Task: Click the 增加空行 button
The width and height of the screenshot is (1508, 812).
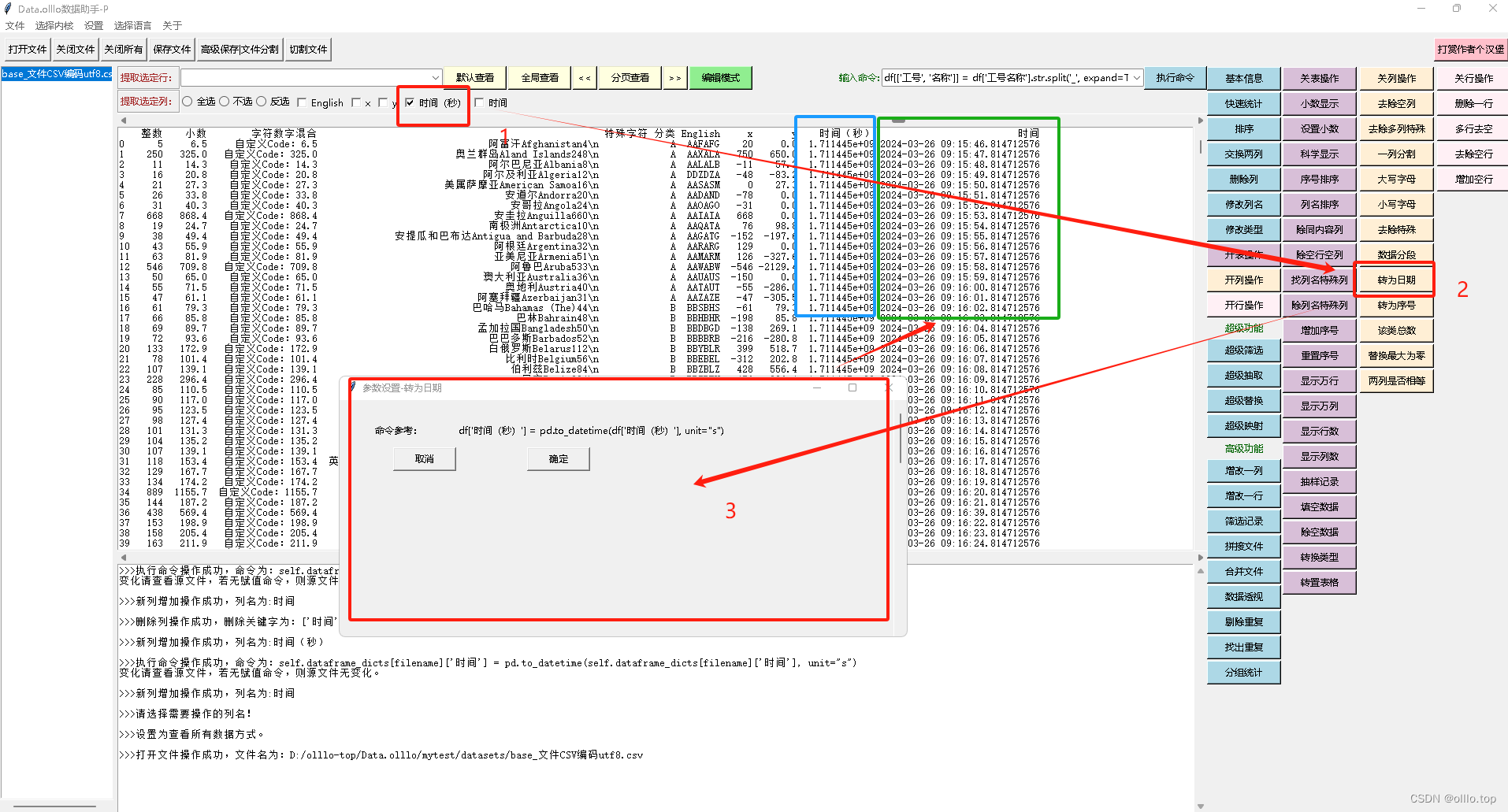Action: click(1473, 179)
